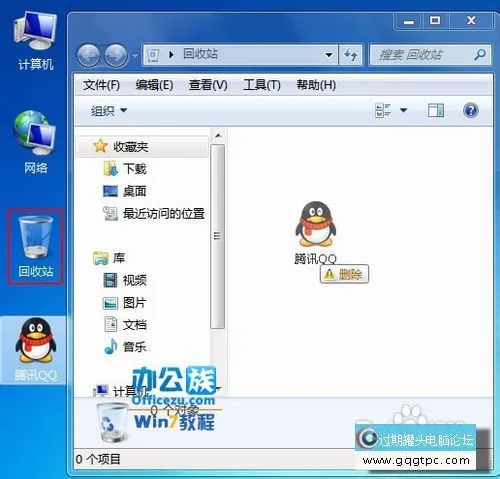Open the 编辑(E) menu

pos(154,85)
